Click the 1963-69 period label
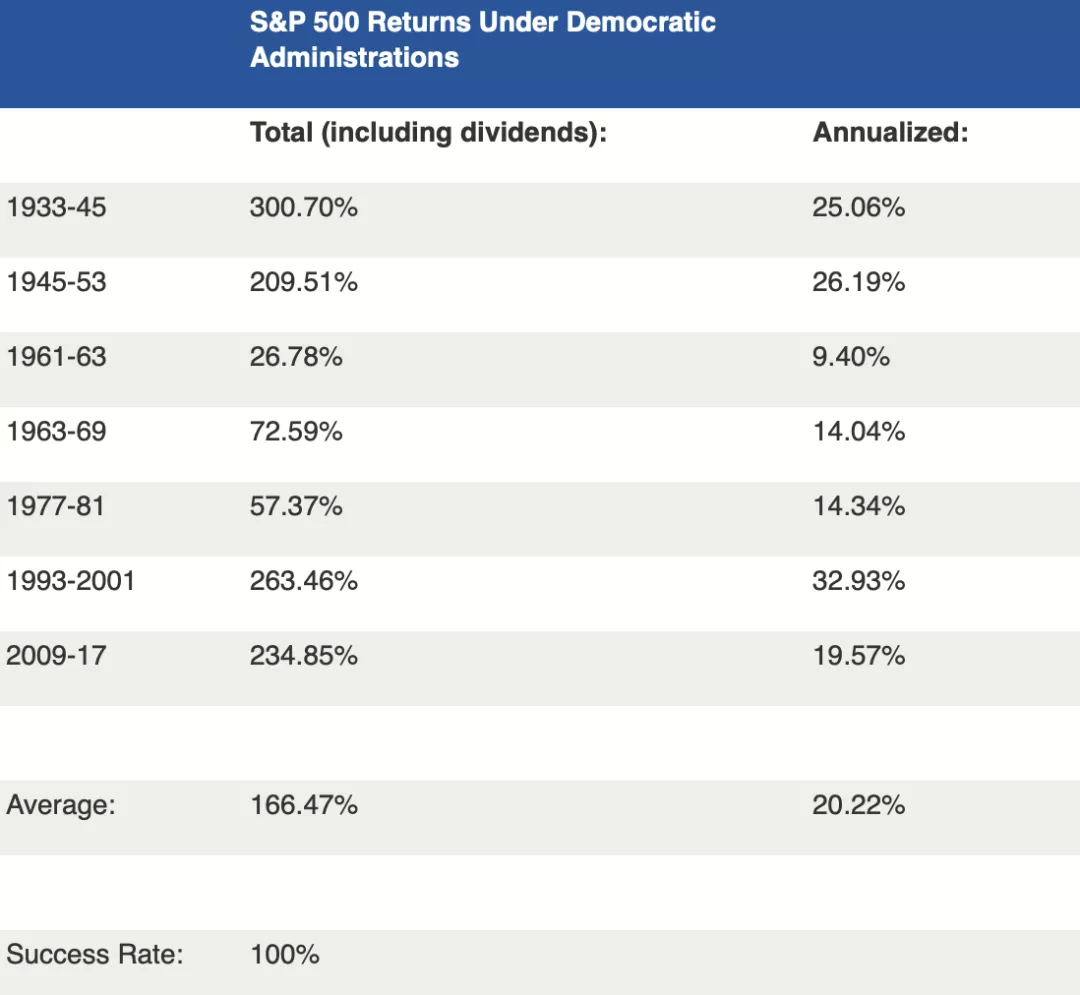This screenshot has width=1080, height=995. tap(56, 432)
